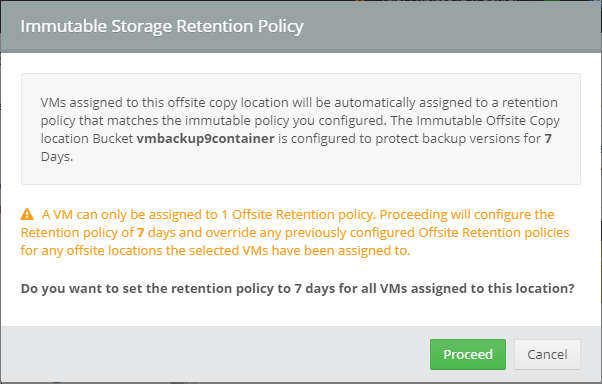
Task: Click the green Proceed button
Action: (x=468, y=354)
